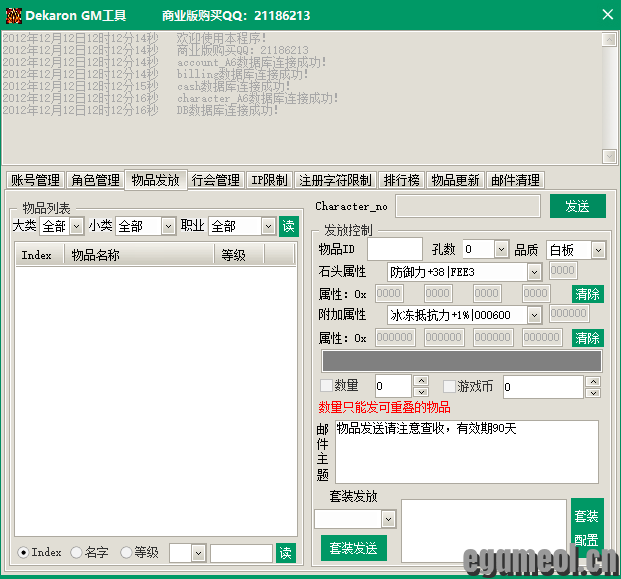This screenshot has height=579, width=621.
Task: Click the green 读 button beside 职业 filter
Action: point(288,226)
